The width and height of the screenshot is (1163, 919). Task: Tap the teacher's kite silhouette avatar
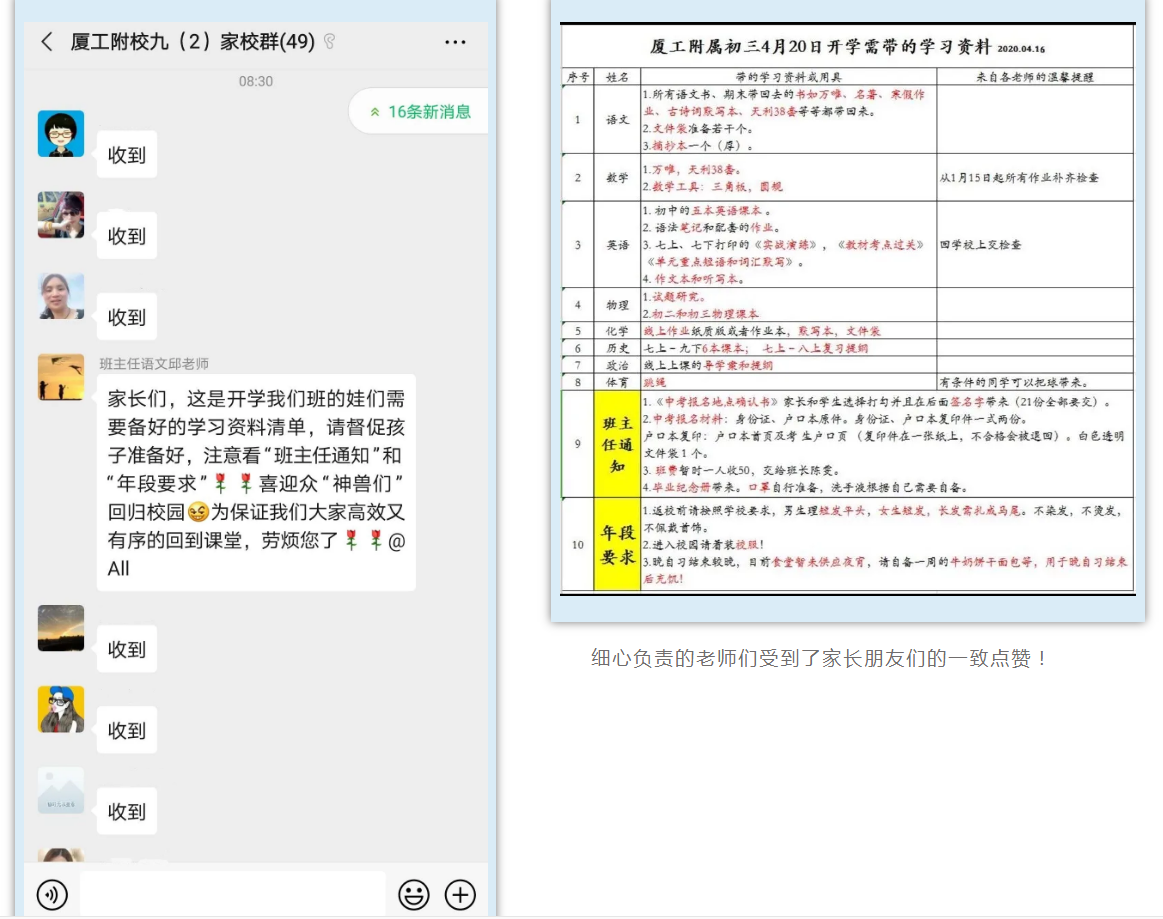[x=61, y=376]
